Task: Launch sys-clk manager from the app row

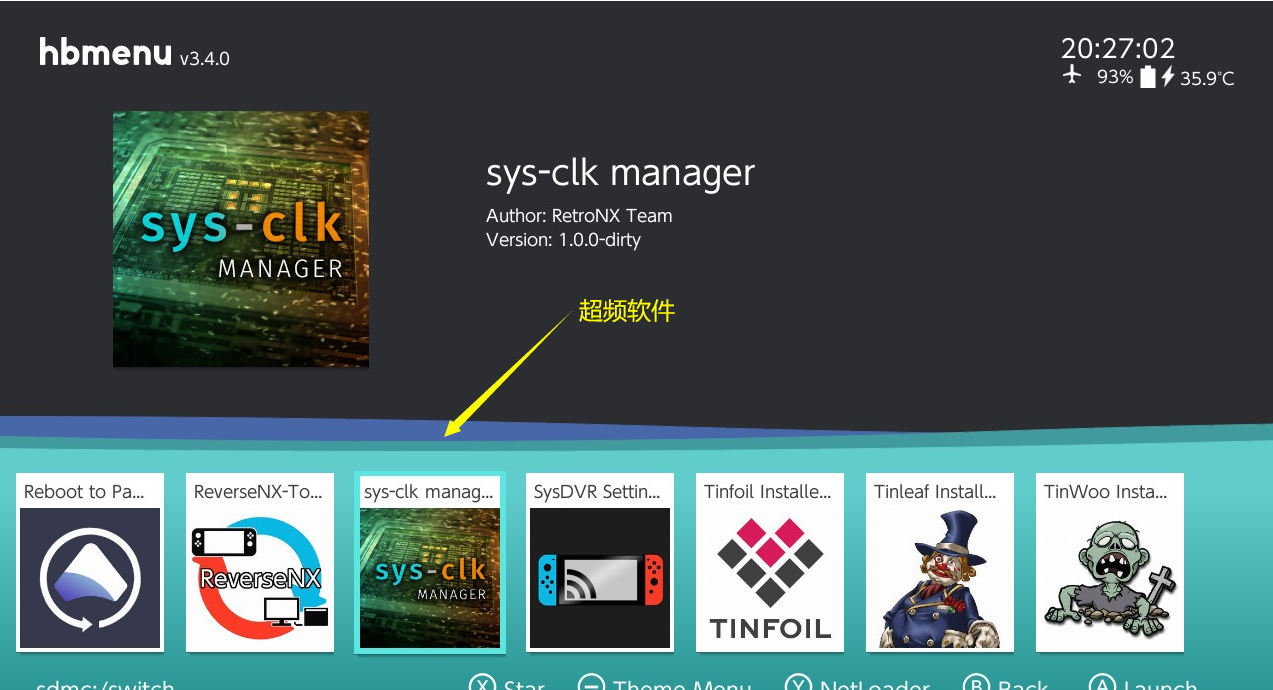Action: [x=430, y=563]
